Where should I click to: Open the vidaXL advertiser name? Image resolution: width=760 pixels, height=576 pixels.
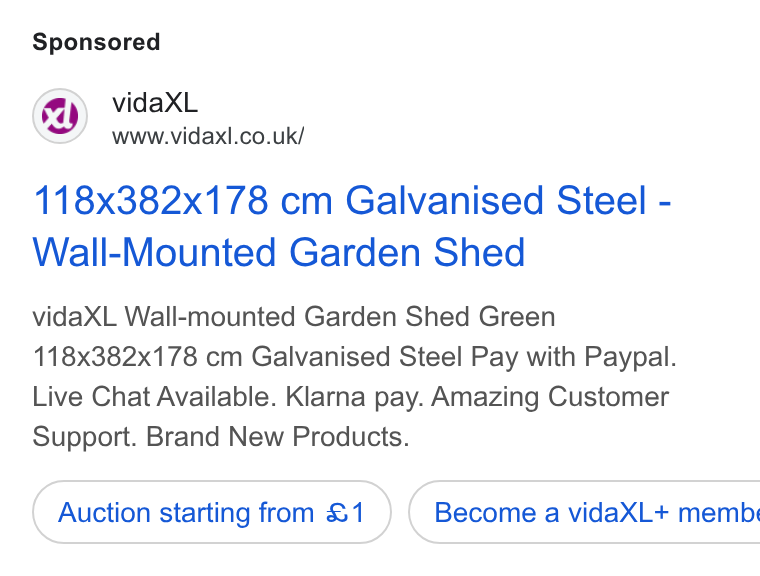155,103
